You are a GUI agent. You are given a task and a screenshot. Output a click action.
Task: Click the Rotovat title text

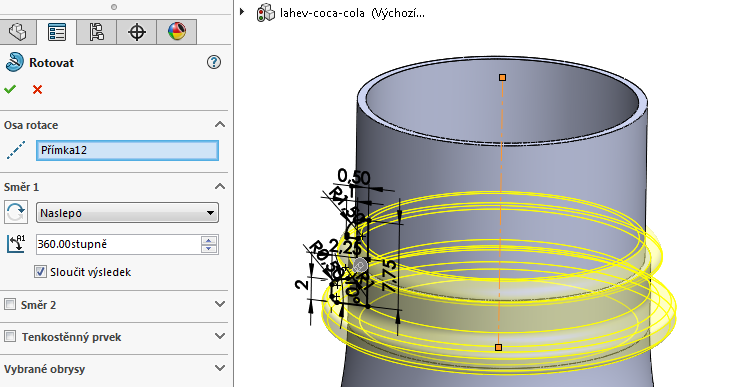point(52,63)
